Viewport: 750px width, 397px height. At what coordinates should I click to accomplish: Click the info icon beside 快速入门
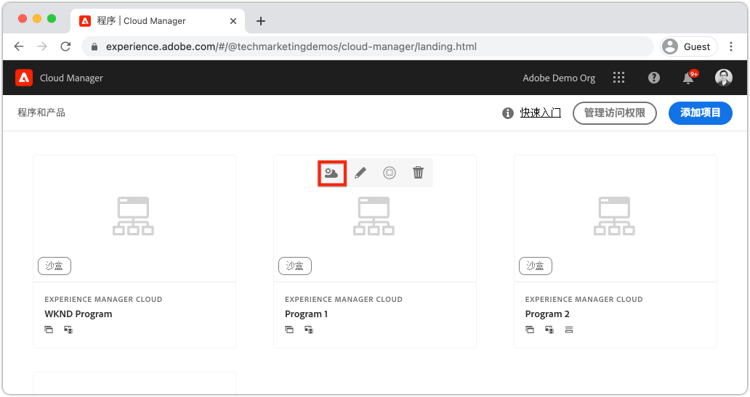(x=507, y=113)
